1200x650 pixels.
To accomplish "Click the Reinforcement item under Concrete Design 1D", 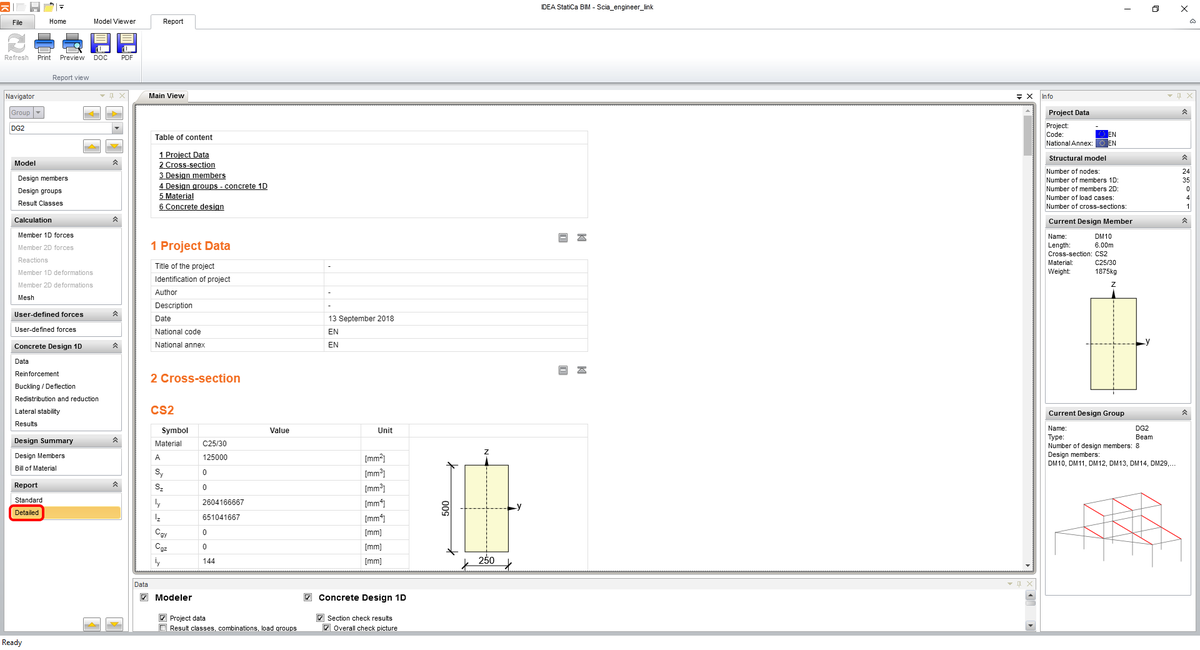I will pyautogui.click(x=35, y=373).
